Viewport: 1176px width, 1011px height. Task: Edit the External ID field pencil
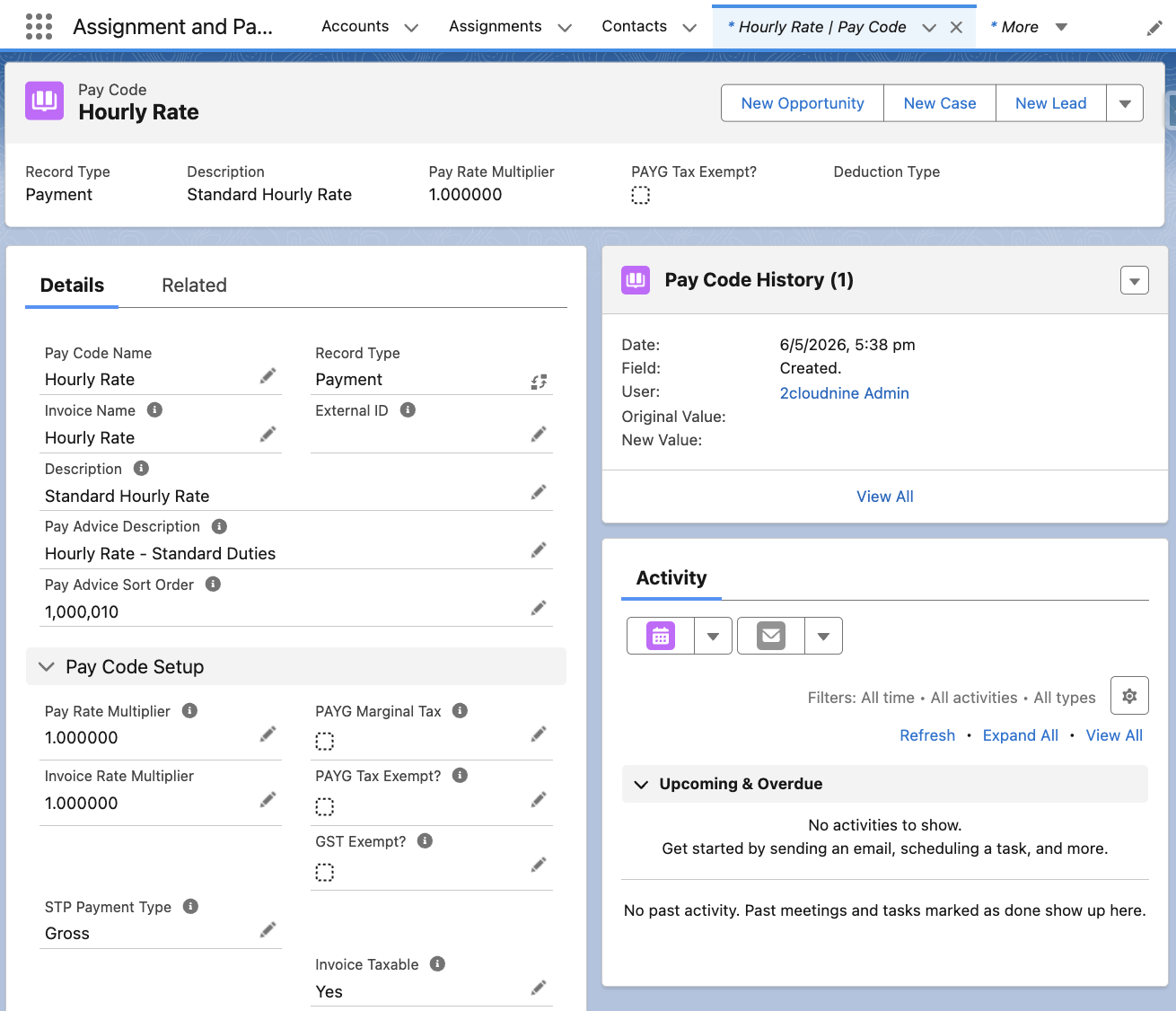(539, 435)
